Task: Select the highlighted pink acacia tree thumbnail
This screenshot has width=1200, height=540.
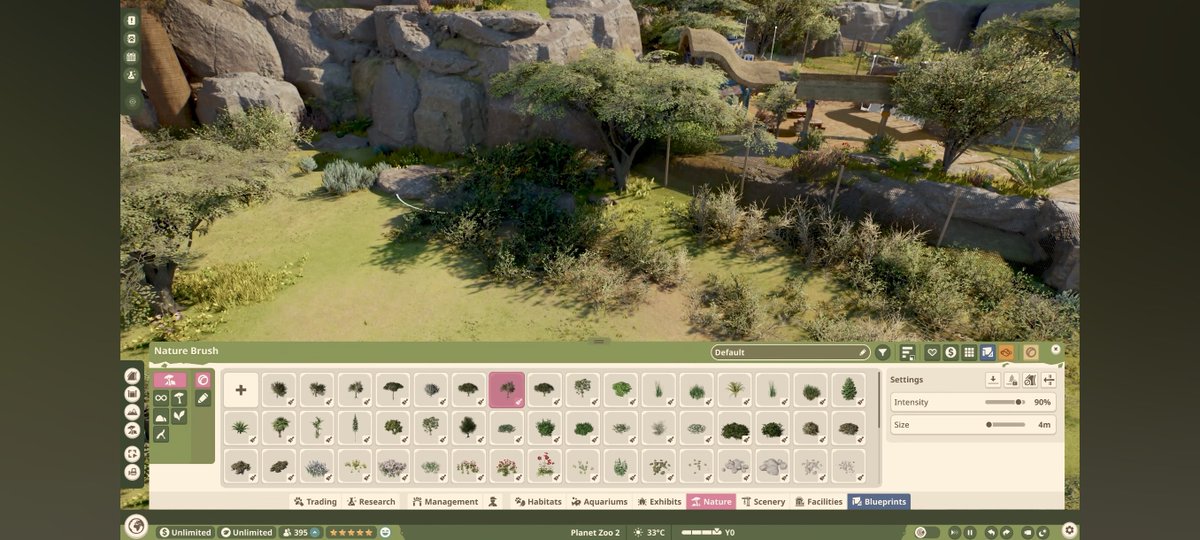Action: [507, 390]
